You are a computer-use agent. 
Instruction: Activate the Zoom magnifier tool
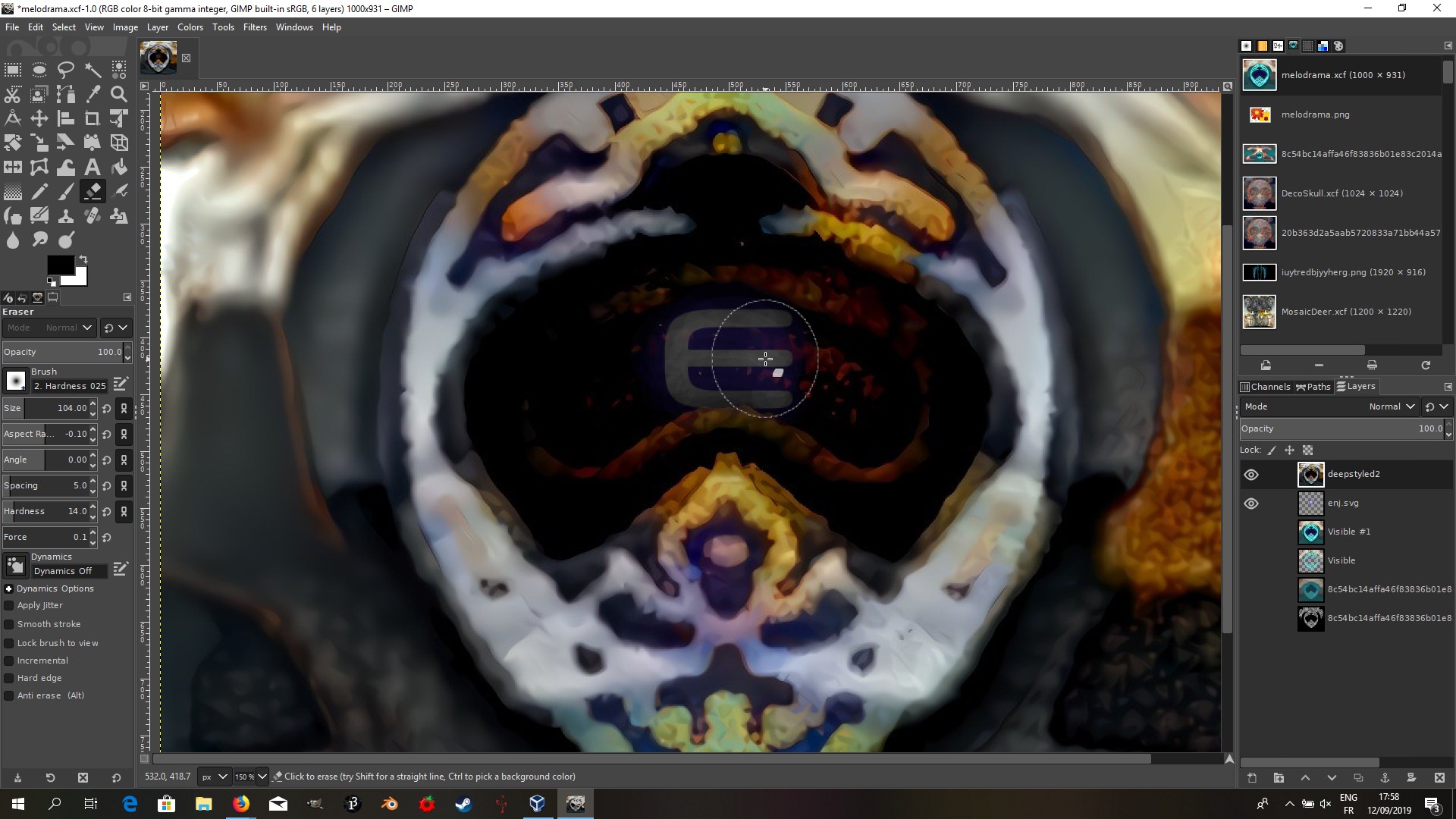119,94
